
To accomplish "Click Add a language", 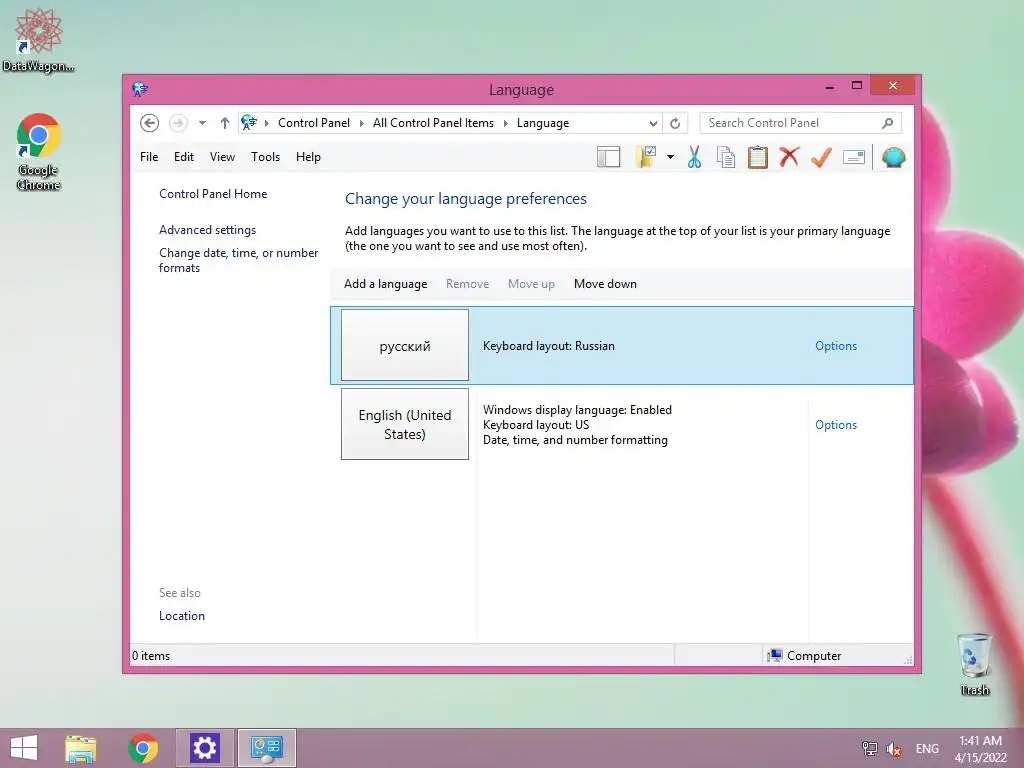I will point(385,284).
